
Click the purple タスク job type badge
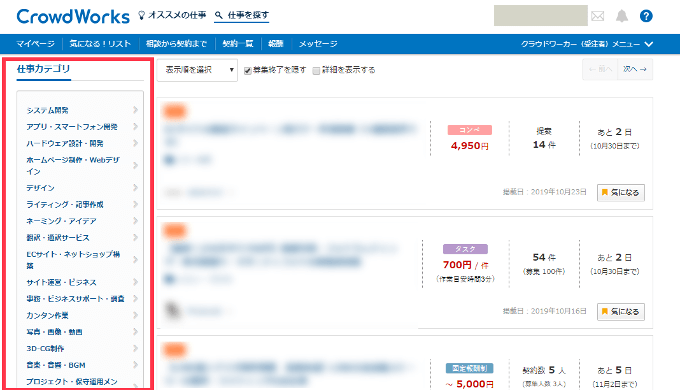pyautogui.click(x=465, y=249)
